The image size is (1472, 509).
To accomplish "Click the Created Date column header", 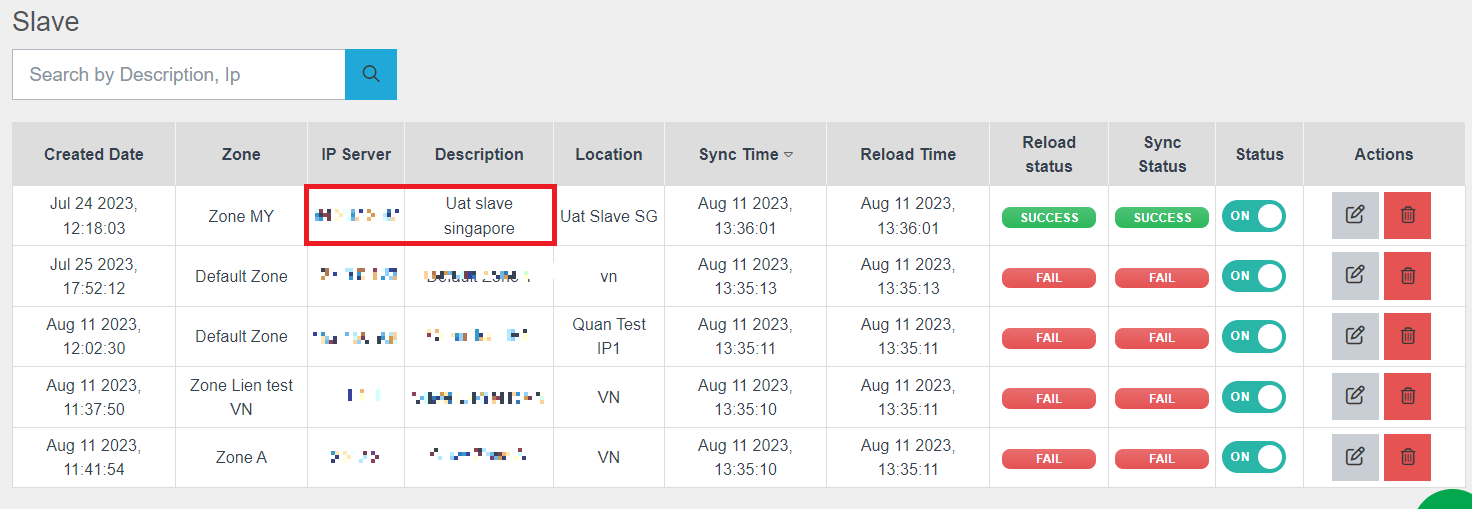I will tap(93, 154).
